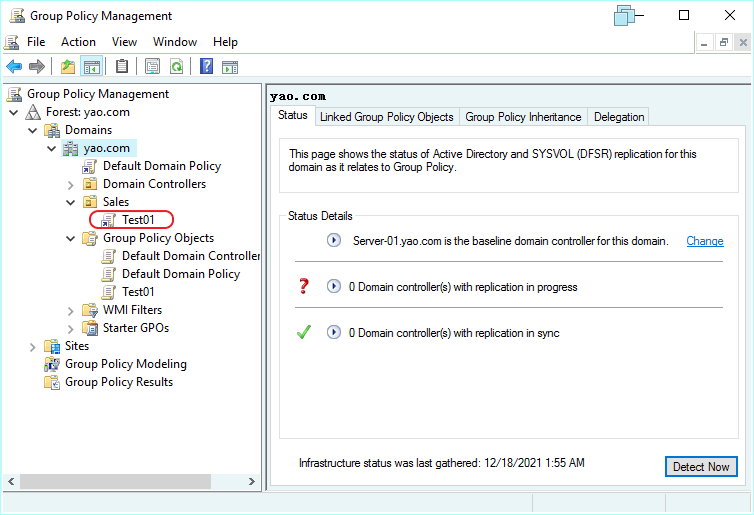This screenshot has width=754, height=515.
Task: Toggle Show/Hide Console Tree toolbar icon
Action: tap(91, 67)
